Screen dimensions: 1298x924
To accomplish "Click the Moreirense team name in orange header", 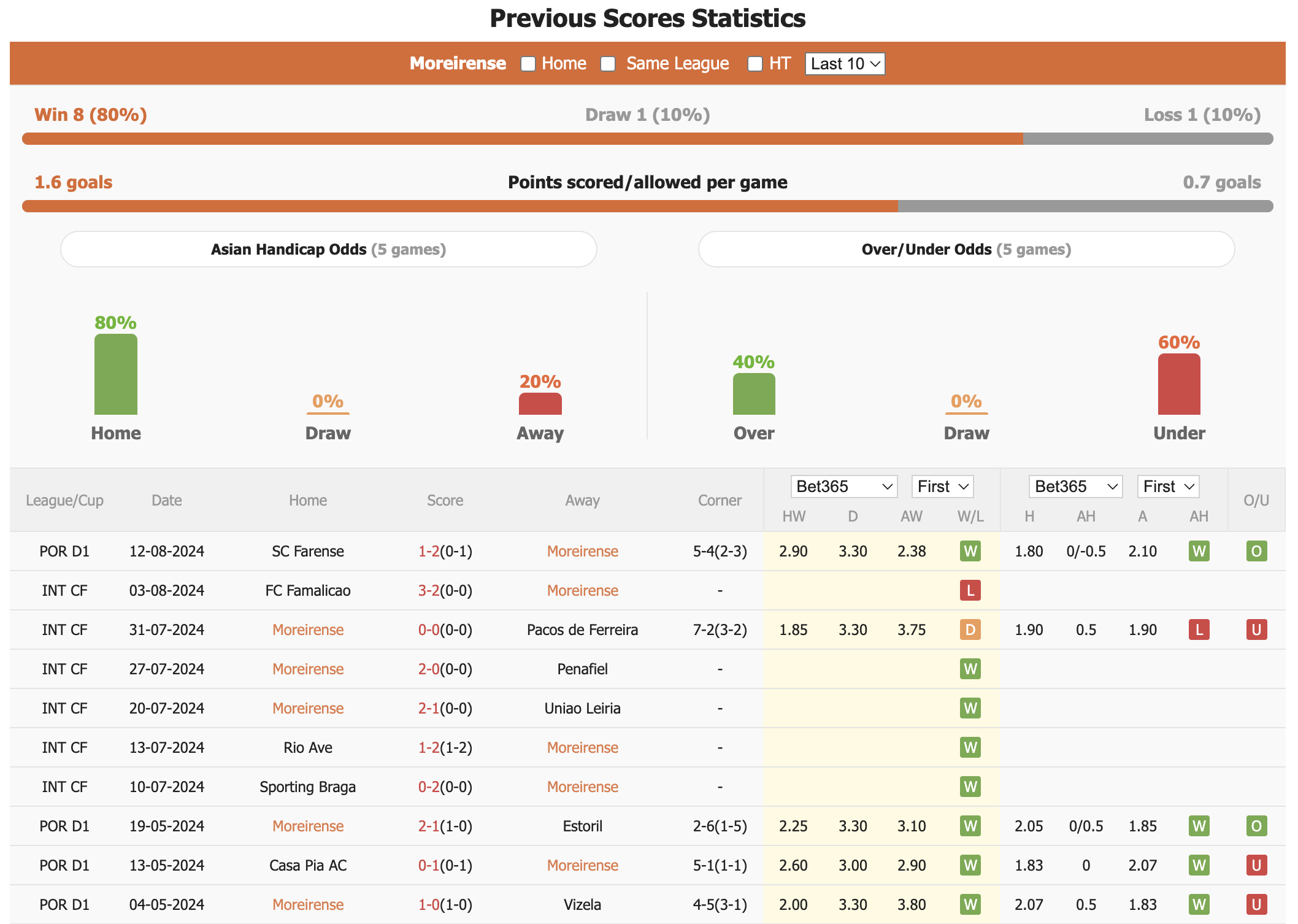I will [458, 63].
